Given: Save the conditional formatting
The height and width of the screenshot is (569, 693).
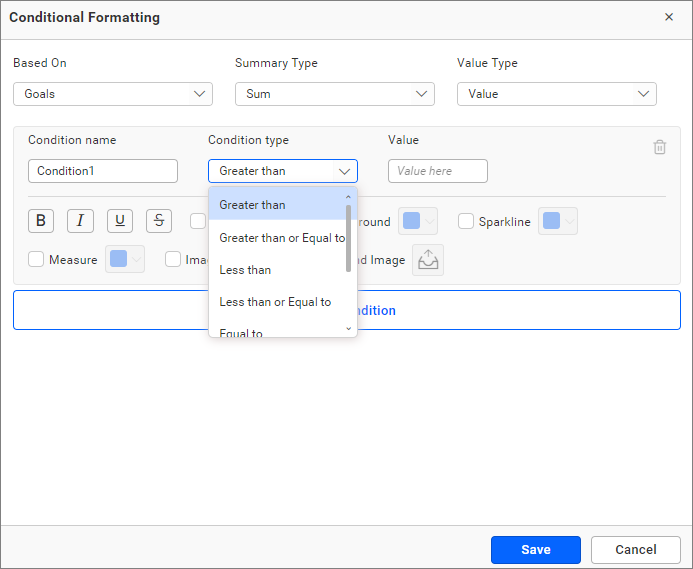Looking at the screenshot, I should click(x=536, y=550).
